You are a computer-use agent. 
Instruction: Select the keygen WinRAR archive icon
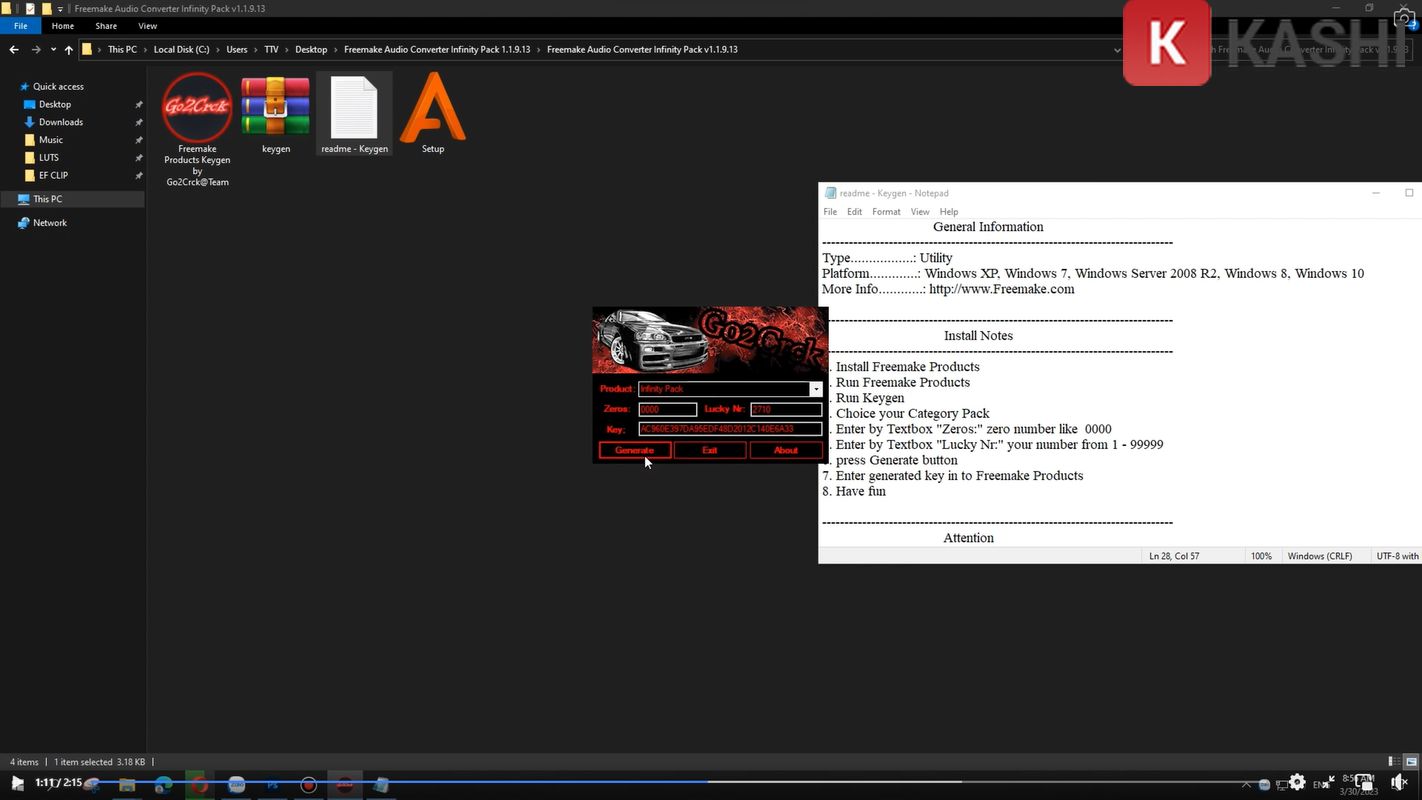tap(275, 109)
